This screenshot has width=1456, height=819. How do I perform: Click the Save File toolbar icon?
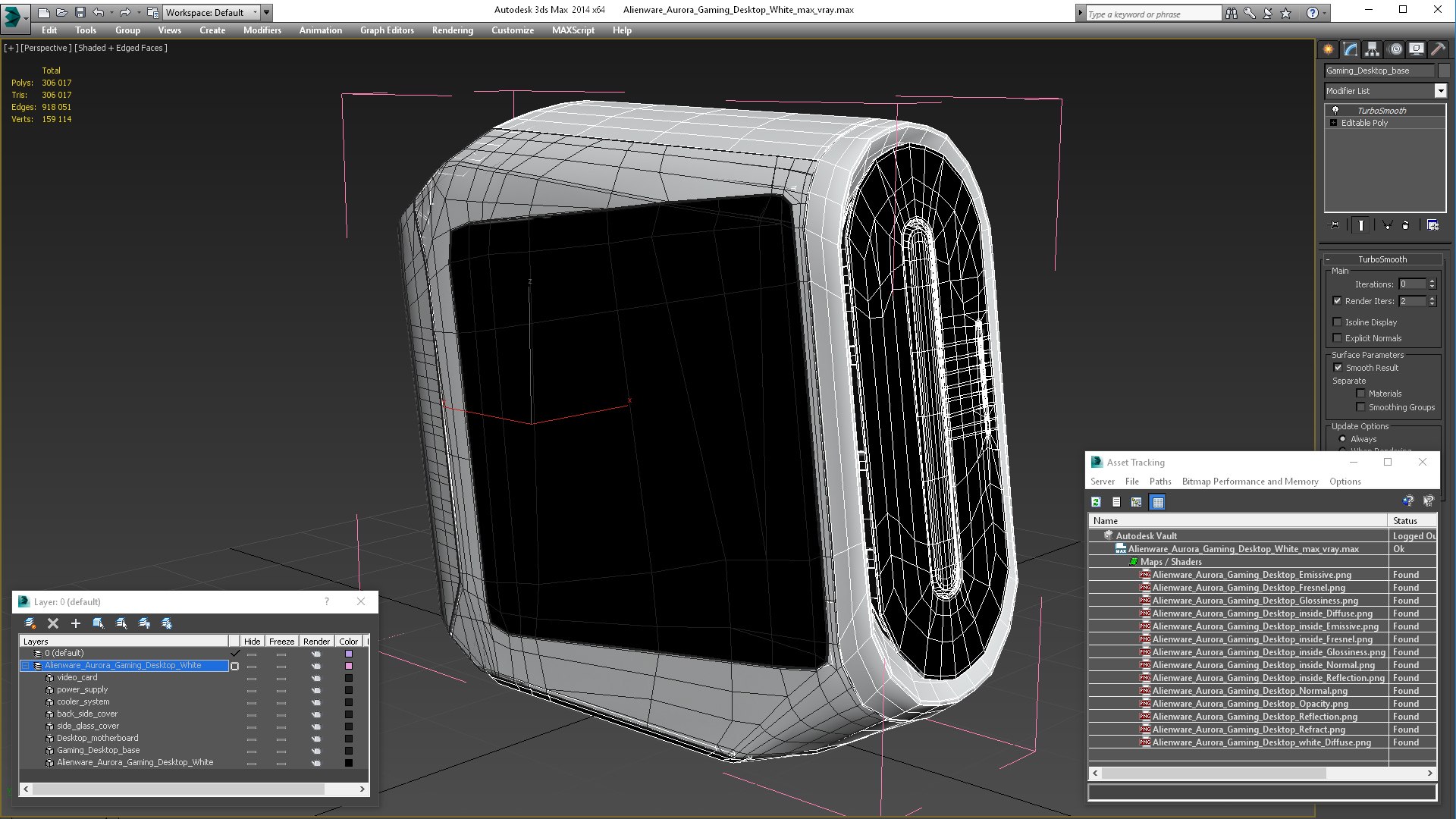tap(80, 12)
